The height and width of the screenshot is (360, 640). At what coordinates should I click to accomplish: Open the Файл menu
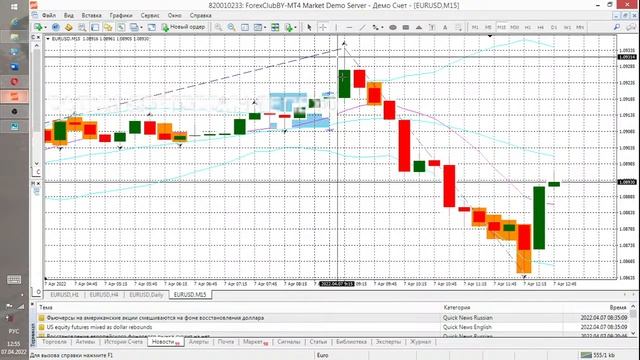click(x=49, y=16)
